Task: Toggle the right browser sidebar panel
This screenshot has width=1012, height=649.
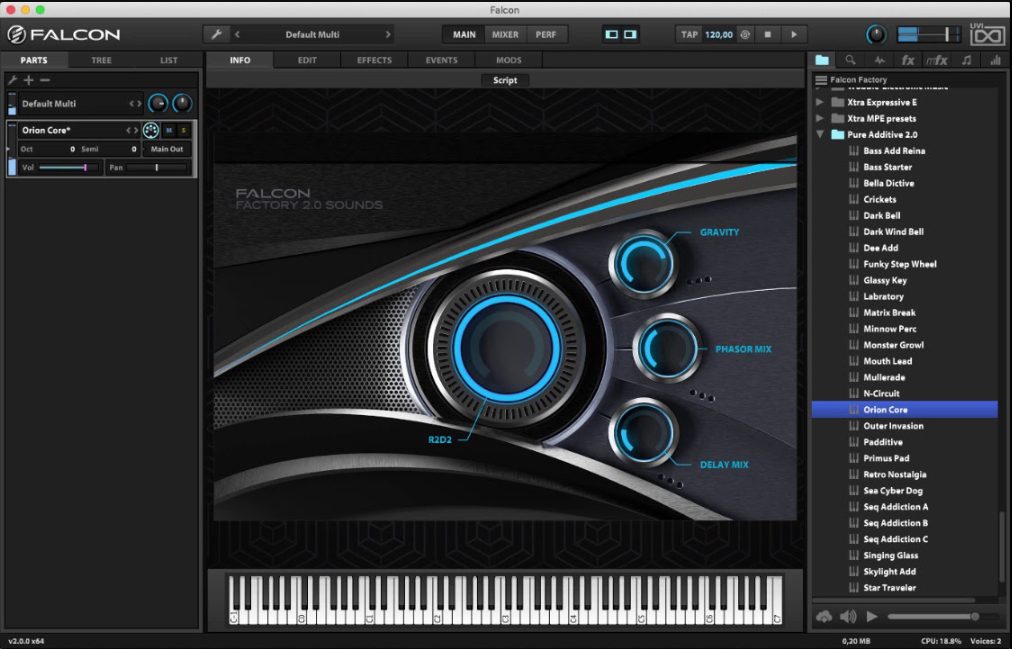Action: (630, 34)
